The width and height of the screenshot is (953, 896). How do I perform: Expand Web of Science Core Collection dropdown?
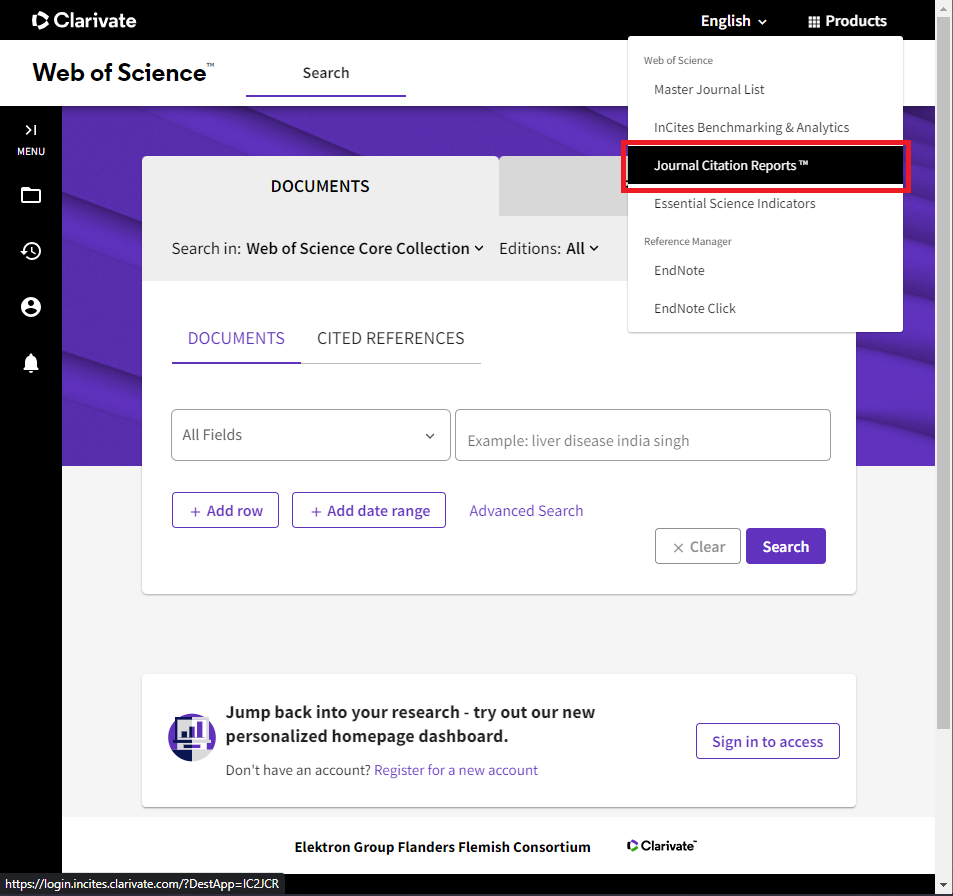pos(365,249)
